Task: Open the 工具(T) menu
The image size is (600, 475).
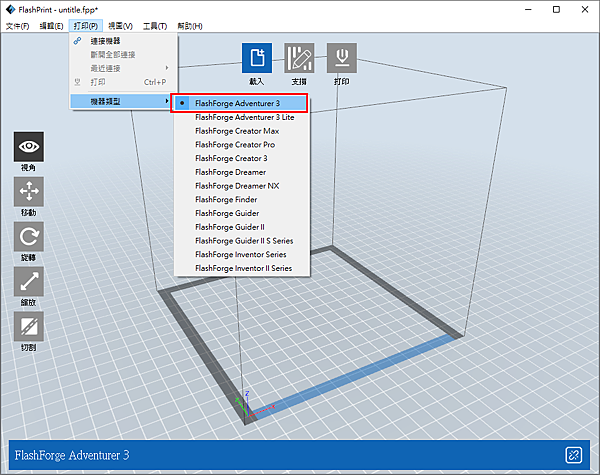Action: click(155, 26)
